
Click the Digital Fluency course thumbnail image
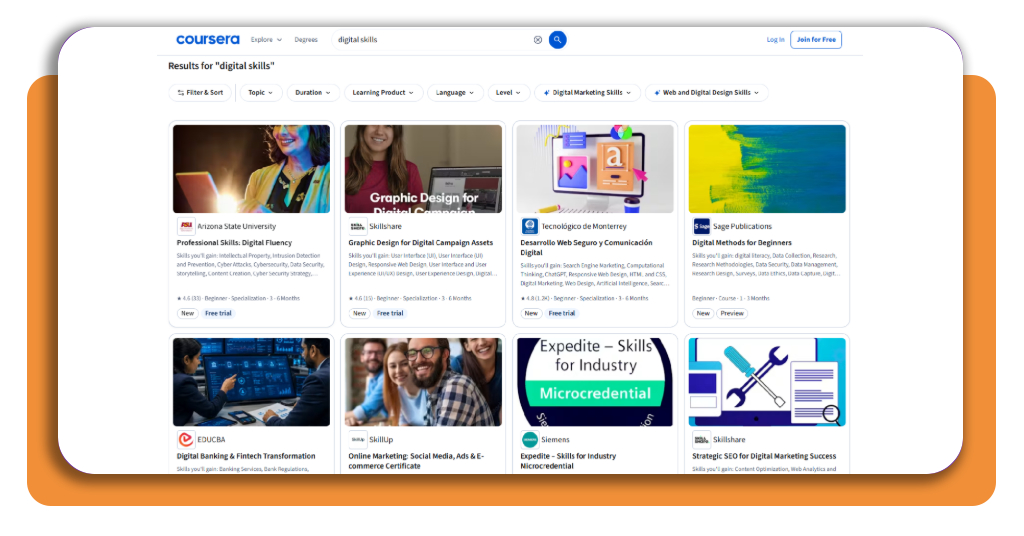click(x=251, y=169)
